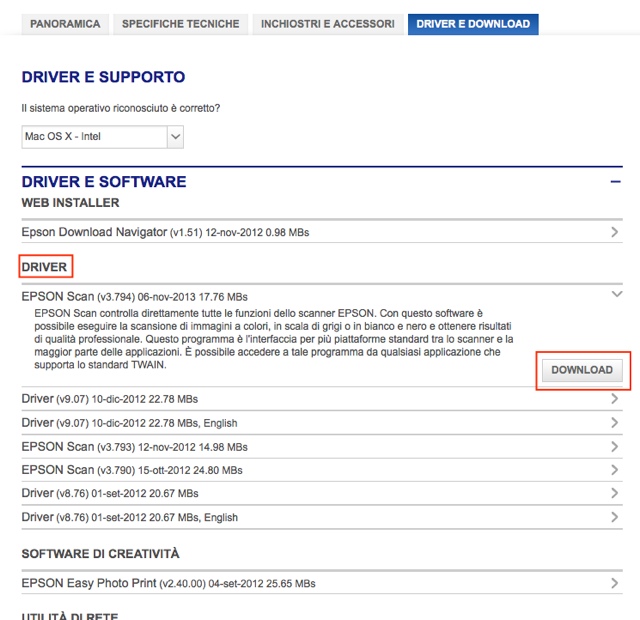Click EPSON Scan (v3.790) 15-ott-2012 title

pyautogui.click(x=132, y=470)
